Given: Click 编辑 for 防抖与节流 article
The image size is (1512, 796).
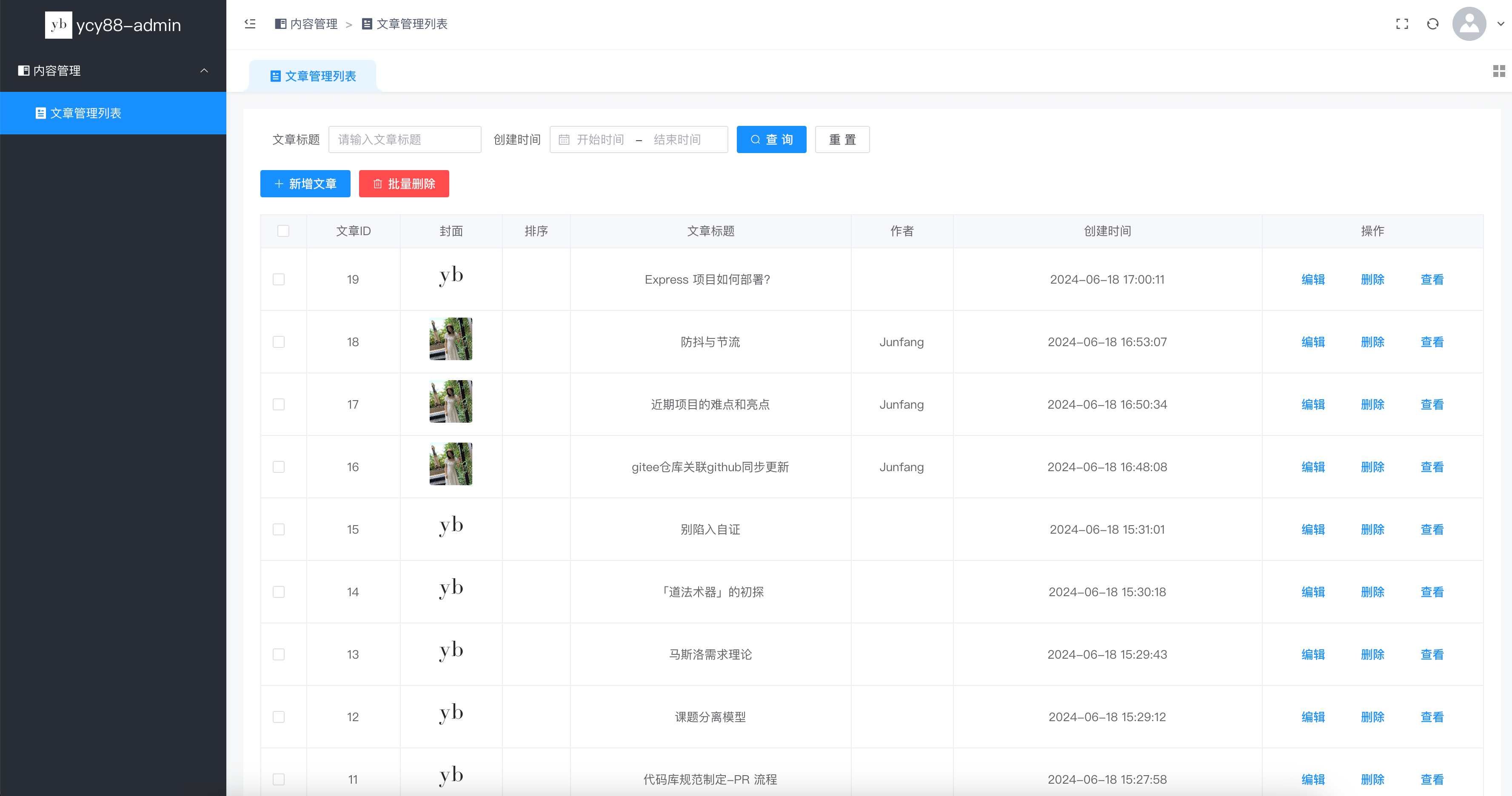Looking at the screenshot, I should click(1312, 342).
